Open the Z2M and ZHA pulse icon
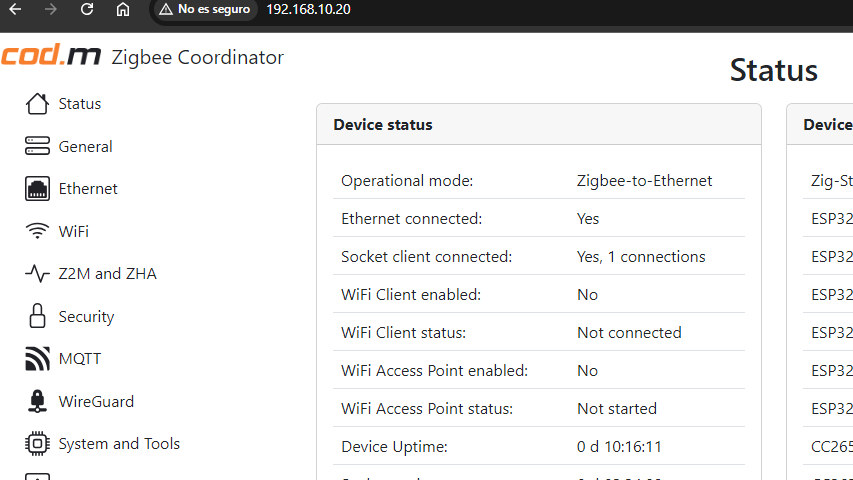Screen dimensions: 853x480 tap(37, 273)
